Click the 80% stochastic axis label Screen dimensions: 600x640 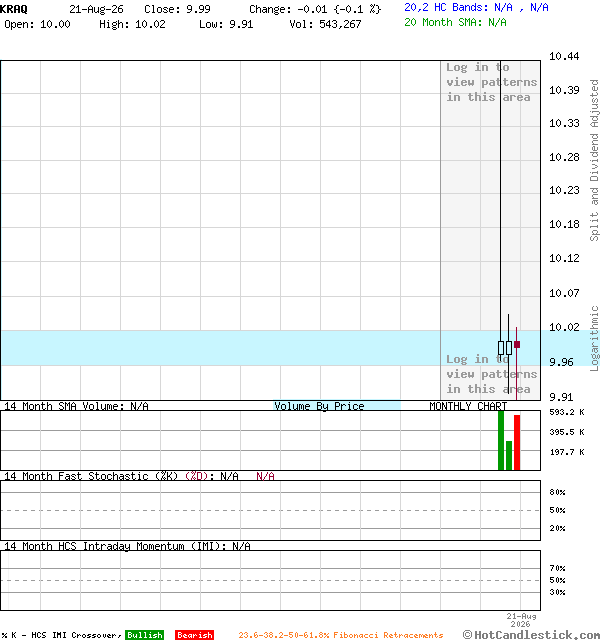pyautogui.click(x=557, y=492)
